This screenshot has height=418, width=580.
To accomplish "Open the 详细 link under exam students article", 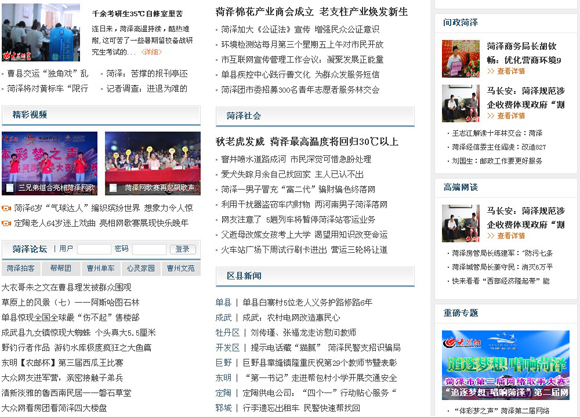I will coord(151,52).
